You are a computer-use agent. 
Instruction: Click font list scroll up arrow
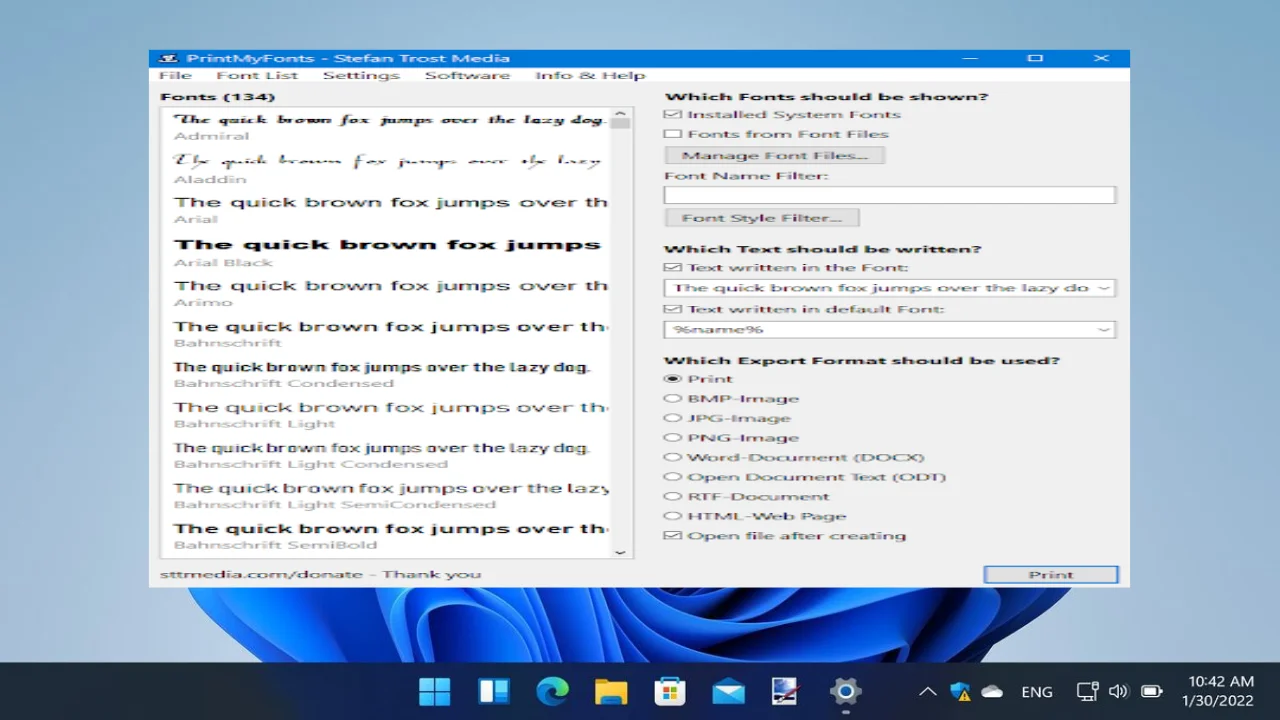(x=620, y=114)
